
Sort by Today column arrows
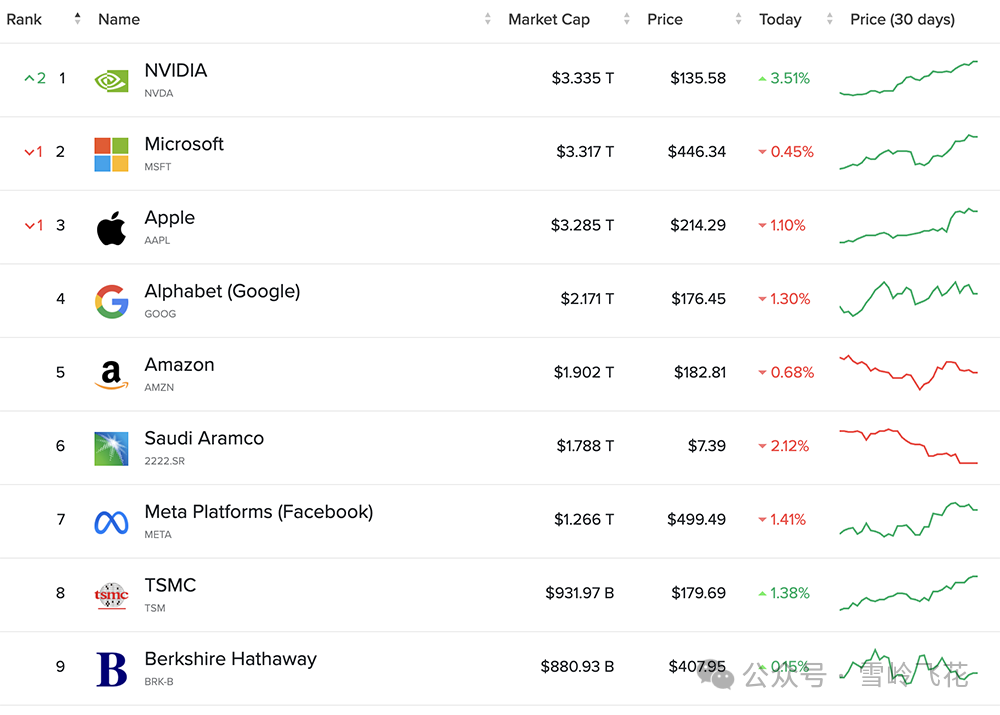point(829,18)
